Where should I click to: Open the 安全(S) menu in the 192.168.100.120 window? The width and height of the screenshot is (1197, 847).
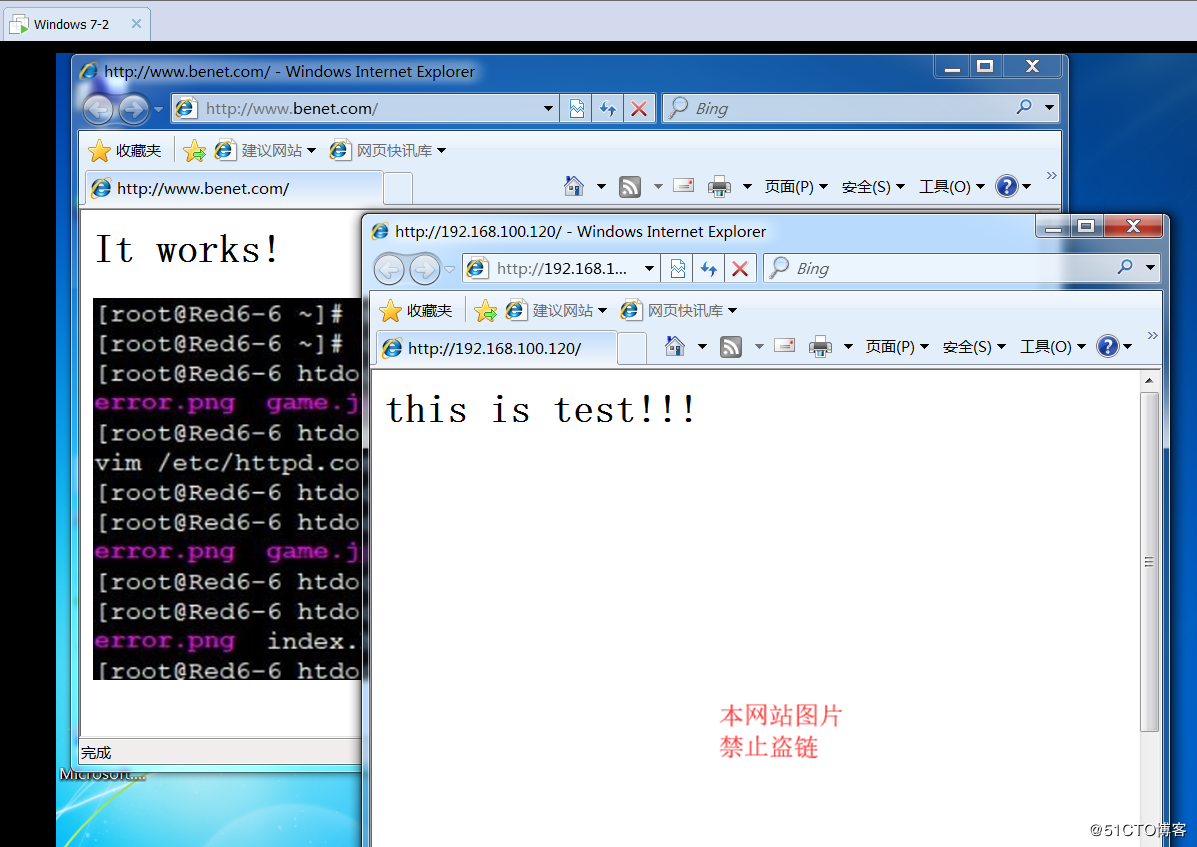[x=974, y=347]
